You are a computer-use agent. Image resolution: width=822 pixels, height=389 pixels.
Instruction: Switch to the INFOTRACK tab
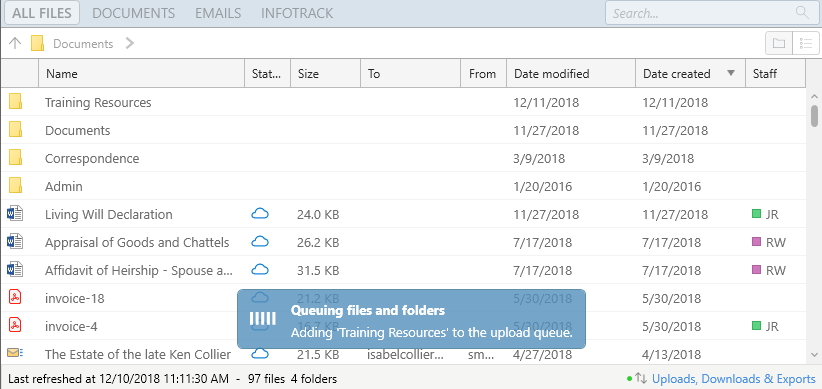pyautogui.click(x=297, y=13)
